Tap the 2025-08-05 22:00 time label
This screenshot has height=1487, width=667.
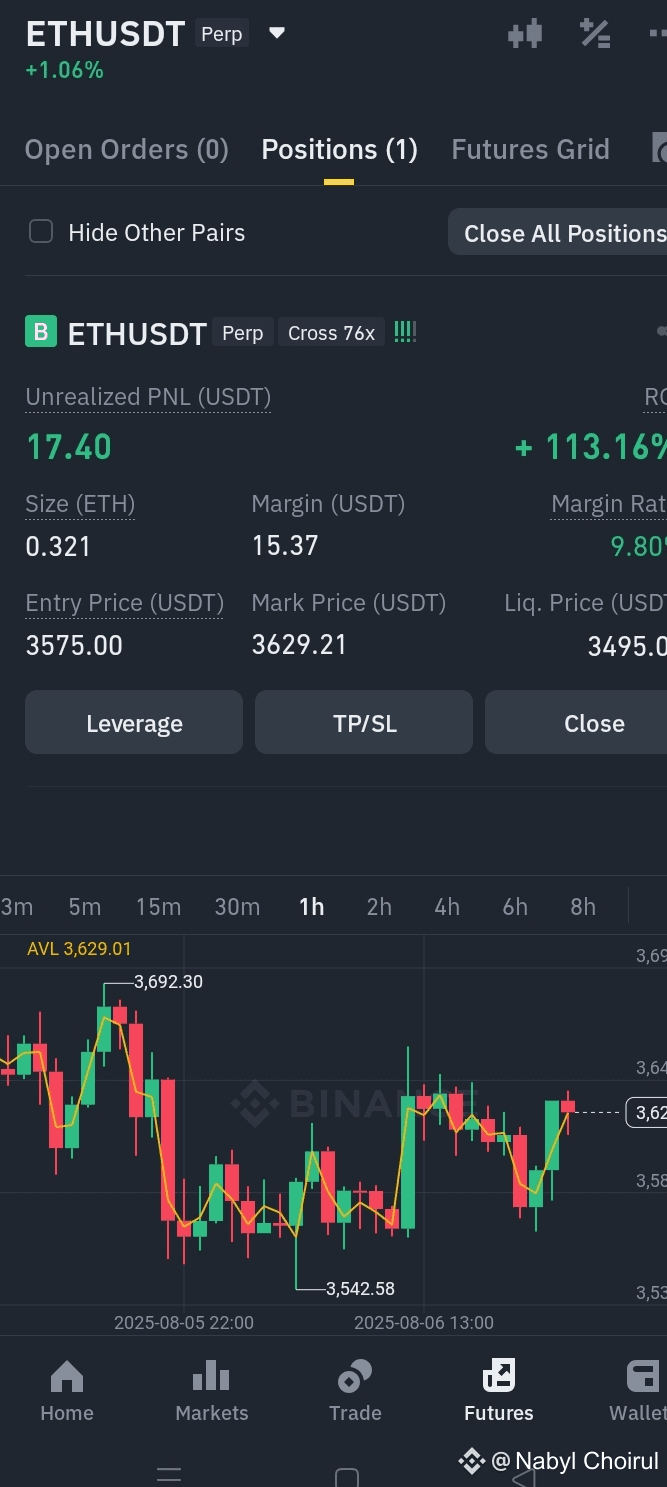pos(184,1322)
